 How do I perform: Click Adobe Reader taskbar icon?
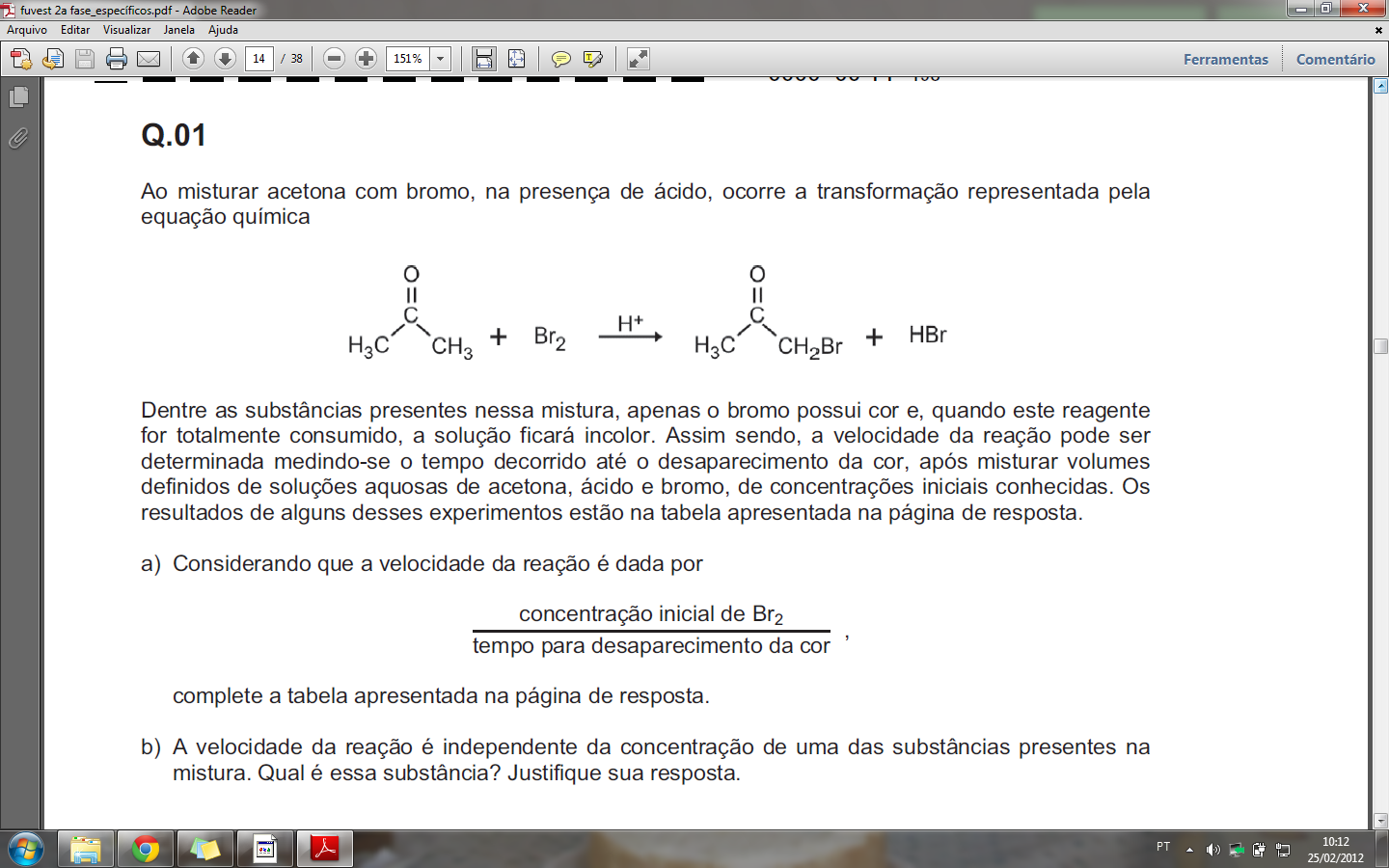pyautogui.click(x=325, y=849)
